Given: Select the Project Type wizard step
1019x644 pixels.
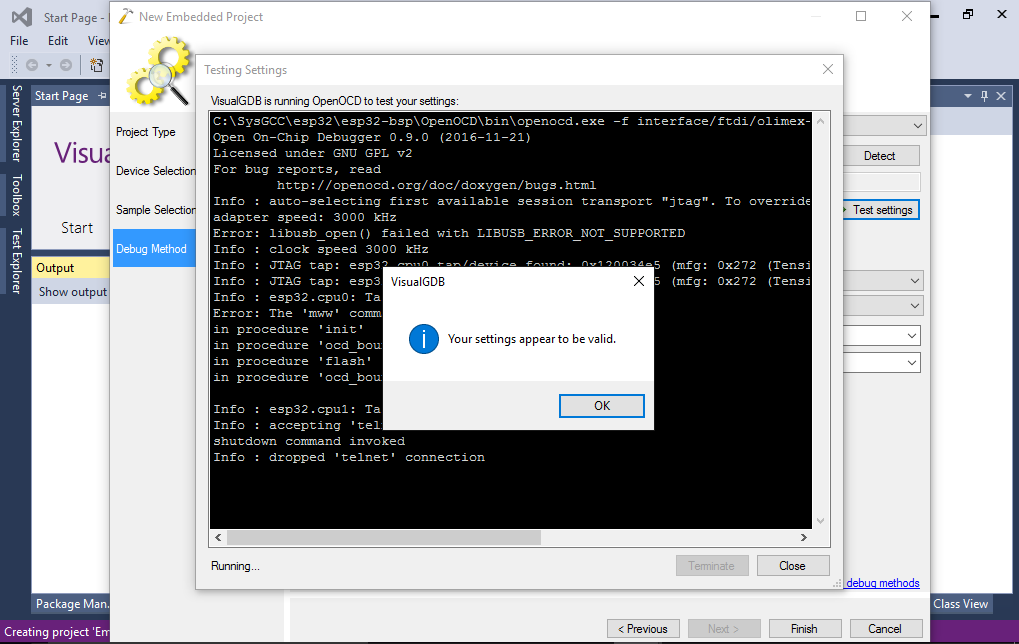Looking at the screenshot, I should 146,132.
